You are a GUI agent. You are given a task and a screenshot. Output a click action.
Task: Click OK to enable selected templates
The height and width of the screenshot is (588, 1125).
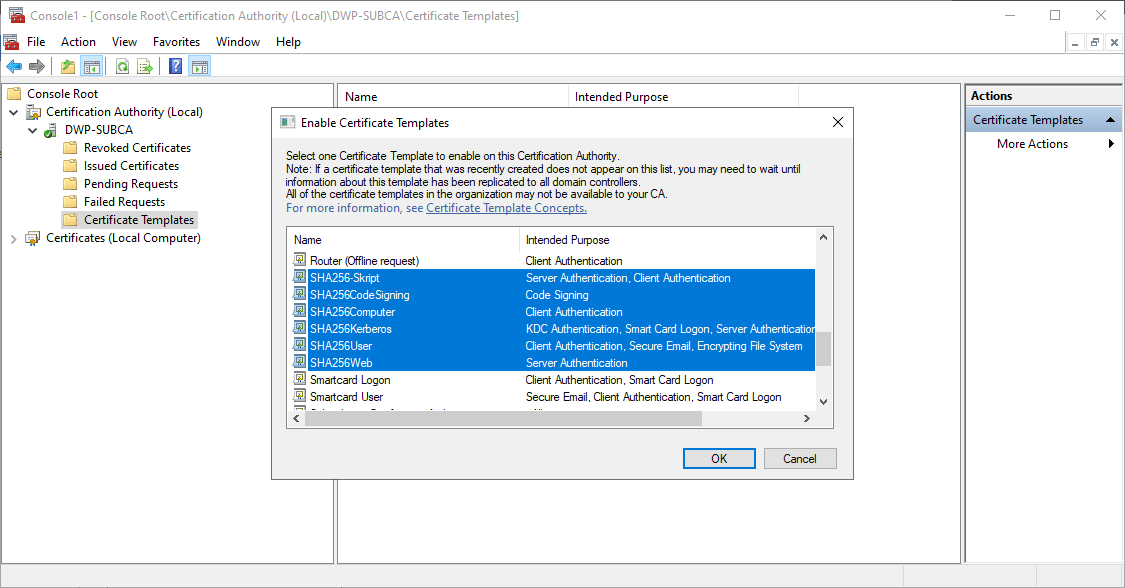point(719,458)
